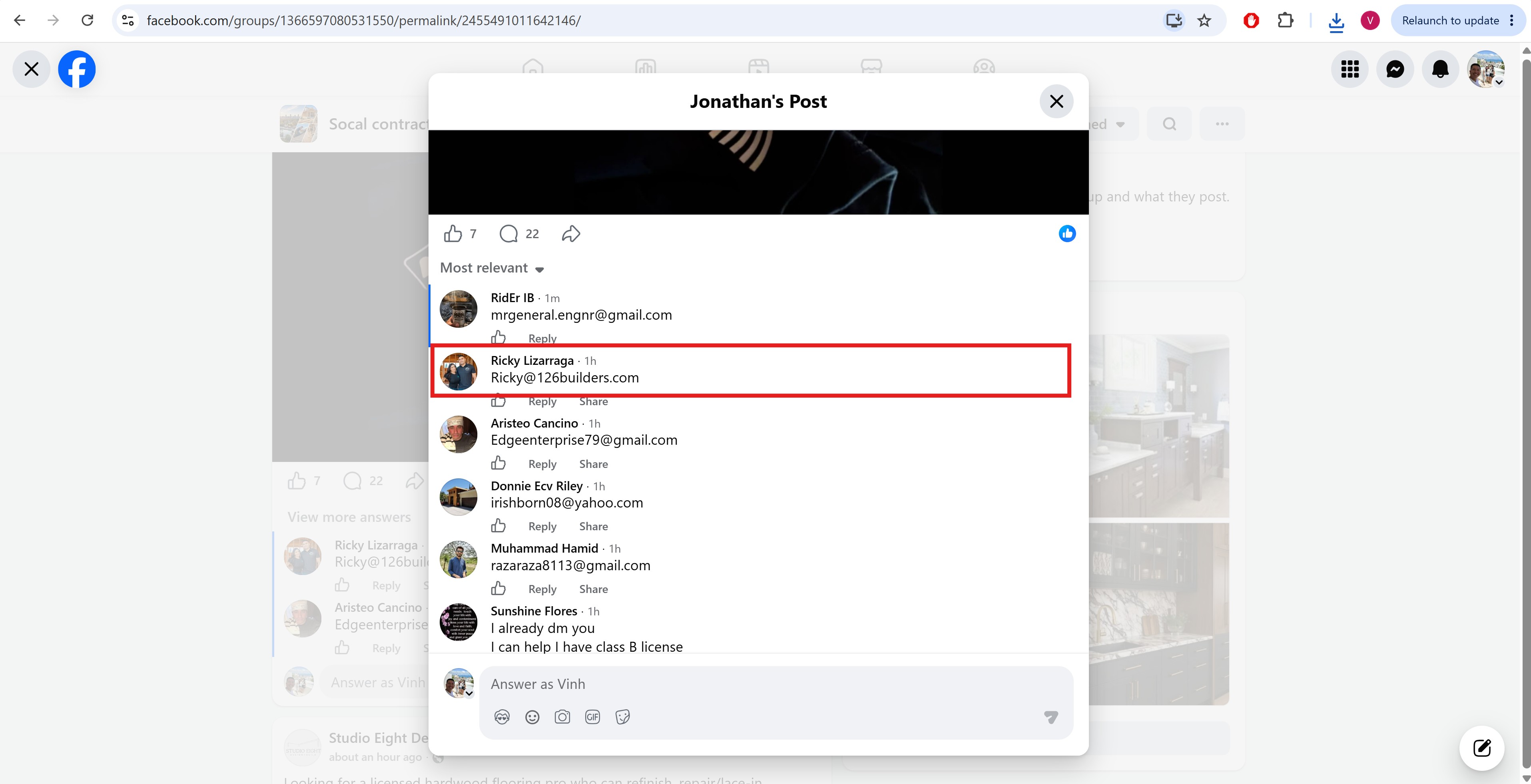This screenshot has width=1531, height=784.
Task: Like Jonathan's post with the thumbs-up
Action: point(453,234)
